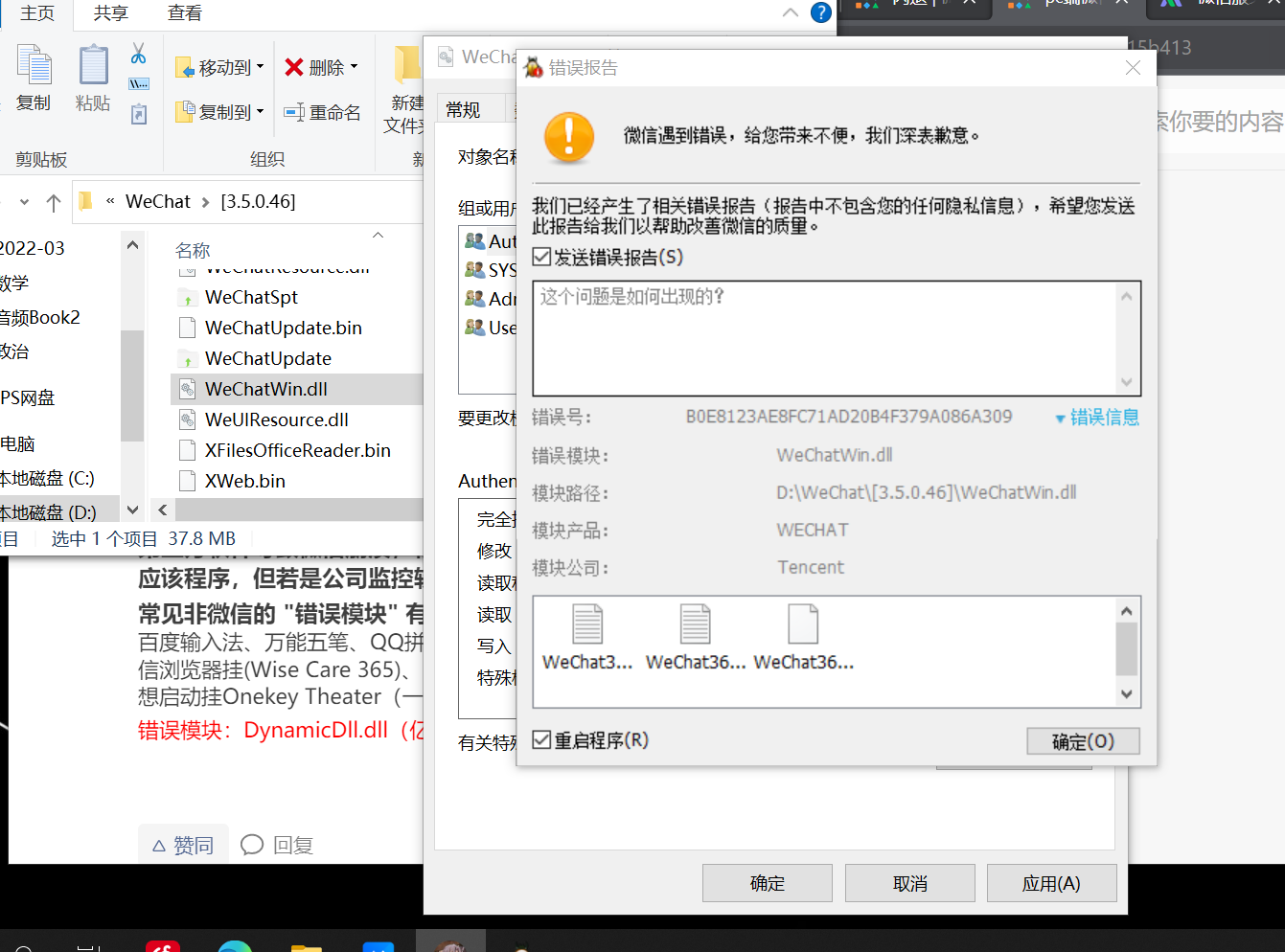Click the Paste icon in Explorer ribbon
Viewport: 1285px width, 952px height.
[93, 65]
